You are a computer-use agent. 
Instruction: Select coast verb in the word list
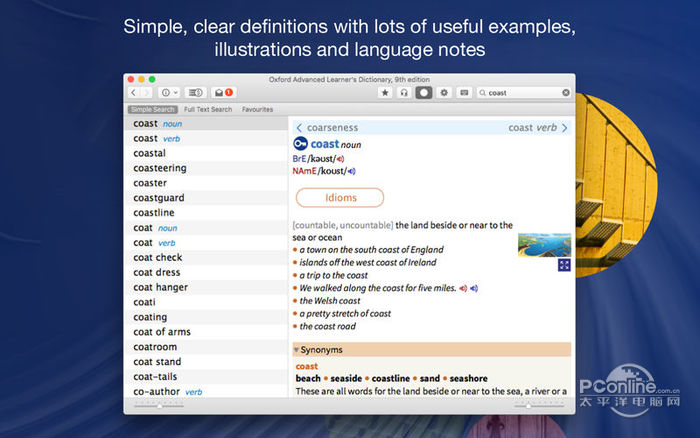206,138
